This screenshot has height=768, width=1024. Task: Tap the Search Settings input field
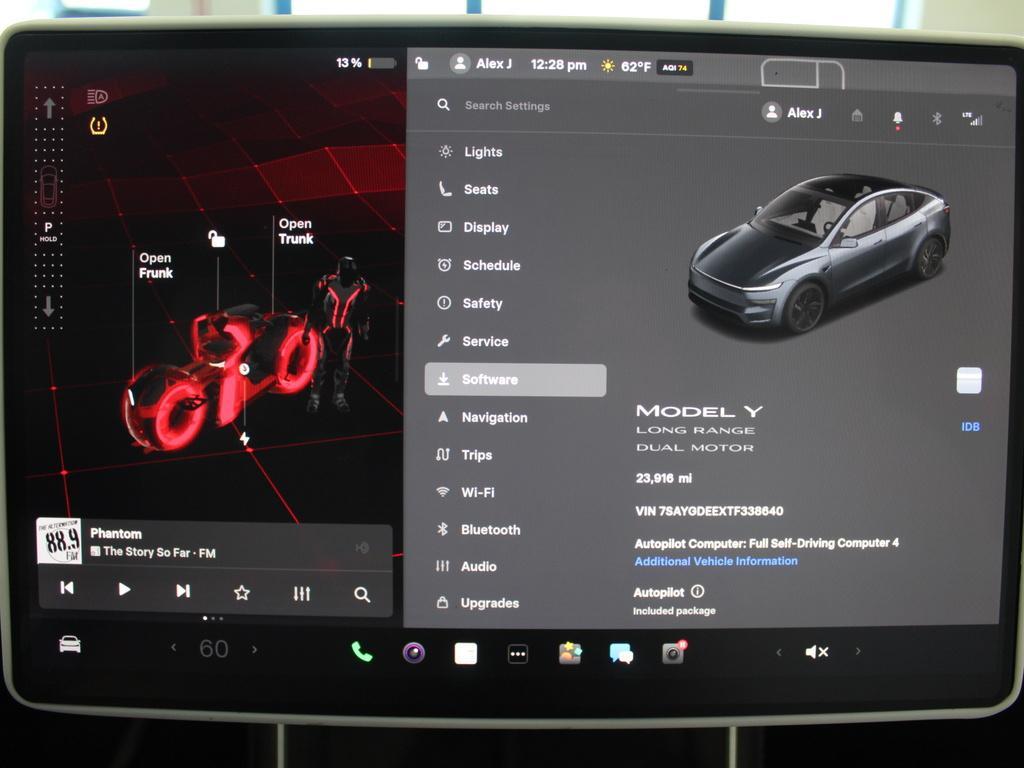[506, 105]
